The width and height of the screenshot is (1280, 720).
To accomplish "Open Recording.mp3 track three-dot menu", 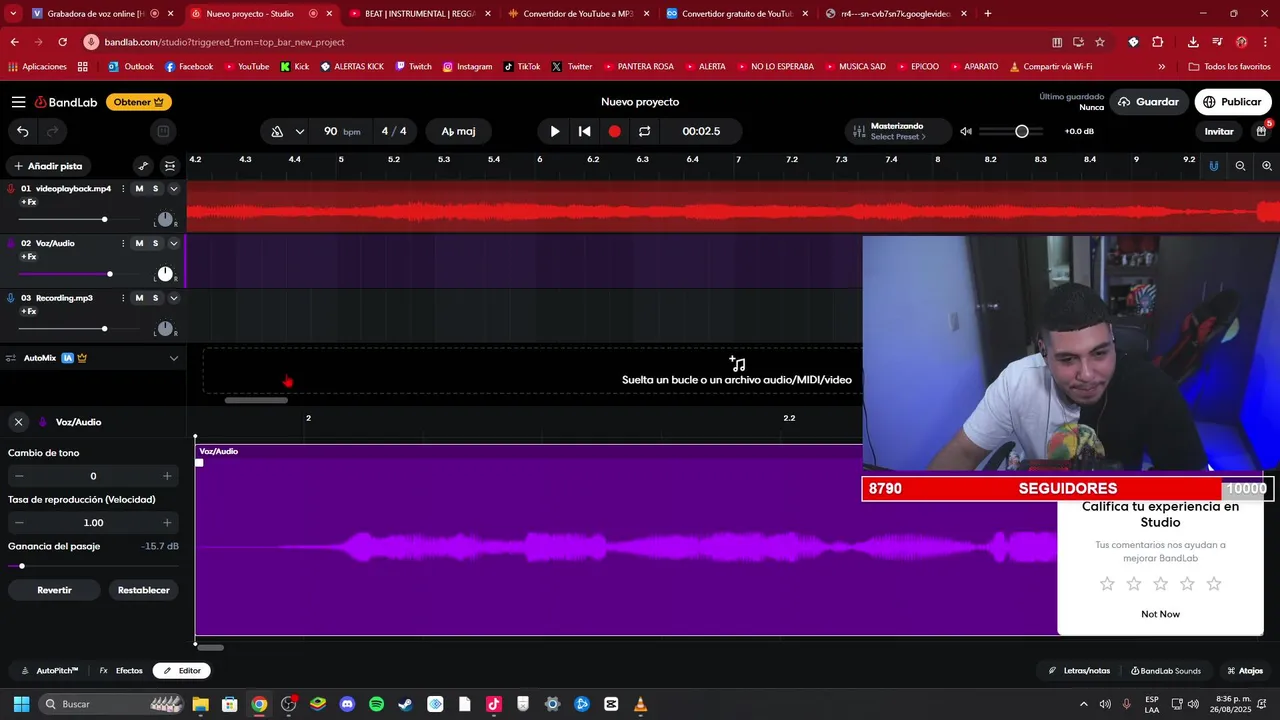I will [x=123, y=298].
